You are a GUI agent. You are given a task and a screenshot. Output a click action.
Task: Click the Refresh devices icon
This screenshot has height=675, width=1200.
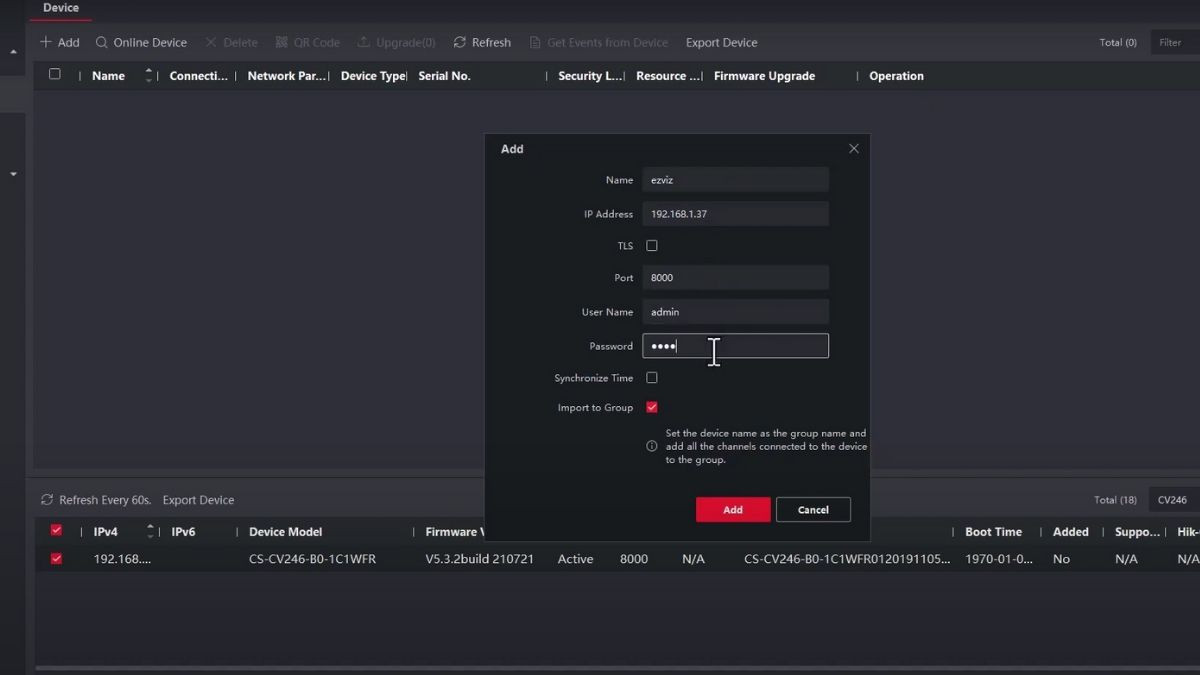point(460,43)
